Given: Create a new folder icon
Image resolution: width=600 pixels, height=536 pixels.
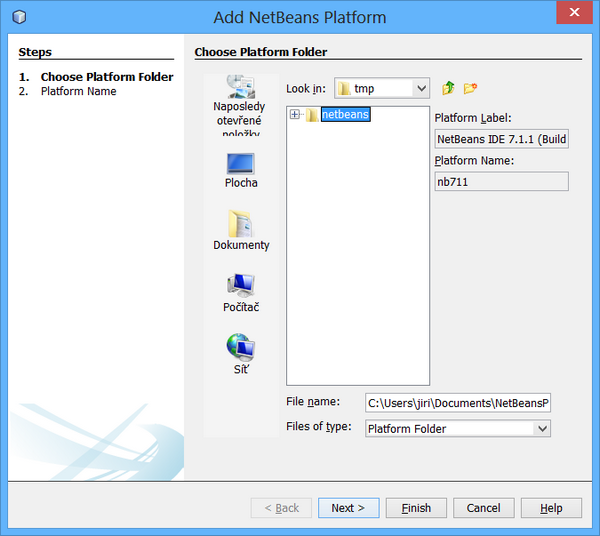Looking at the screenshot, I should coord(470,88).
